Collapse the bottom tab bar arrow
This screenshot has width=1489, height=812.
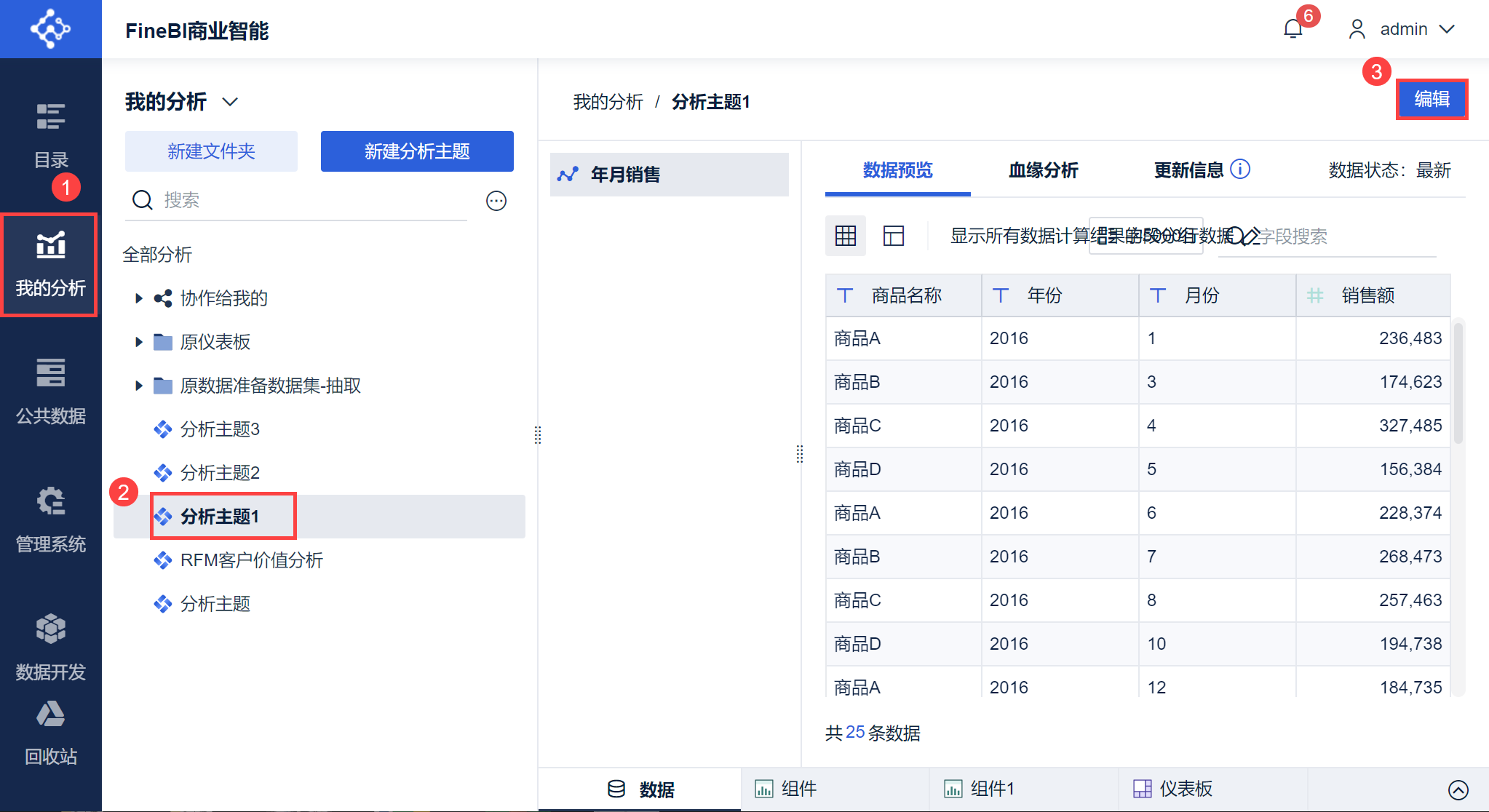coord(1458,789)
